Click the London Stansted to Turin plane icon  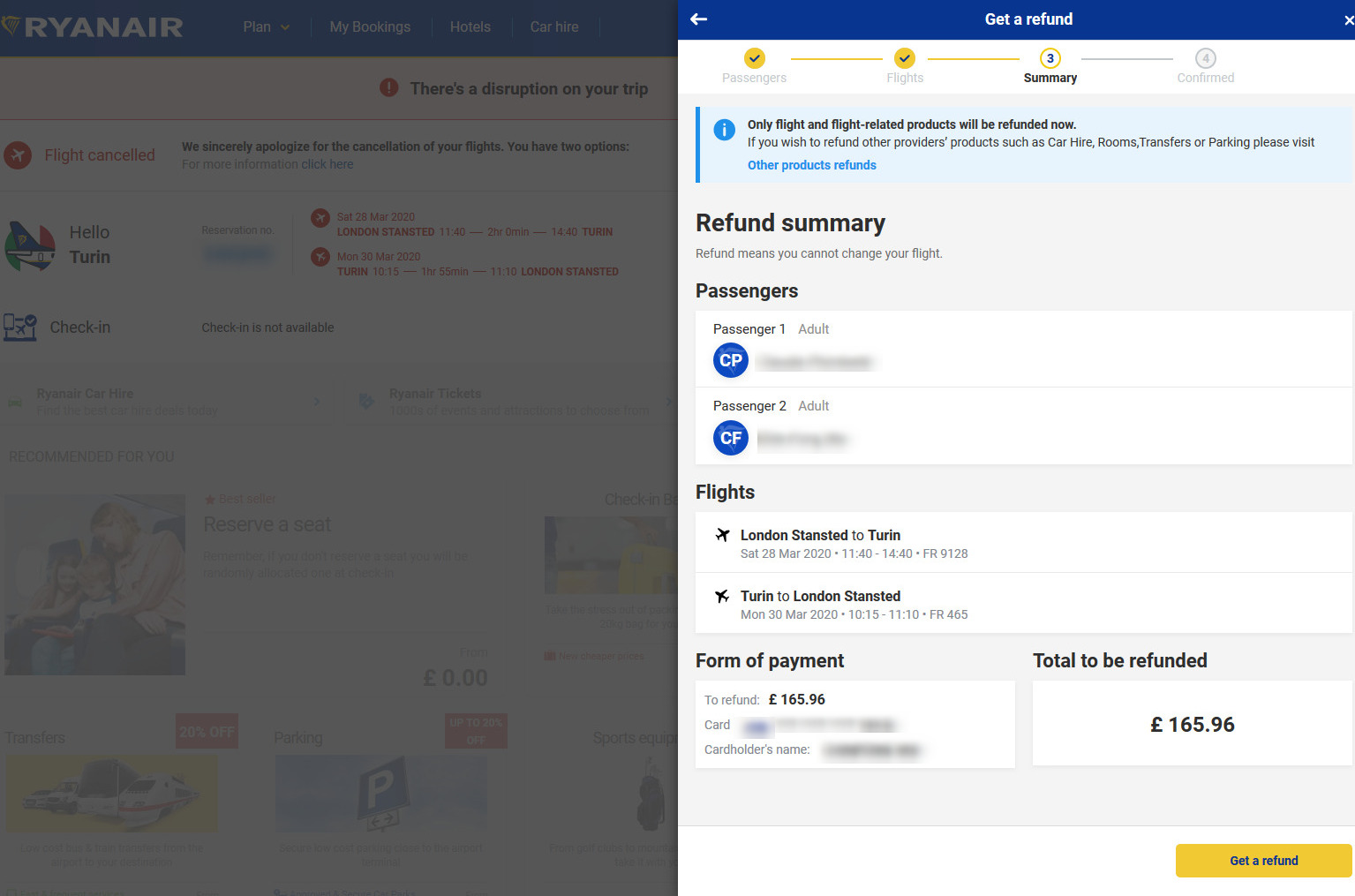click(722, 535)
